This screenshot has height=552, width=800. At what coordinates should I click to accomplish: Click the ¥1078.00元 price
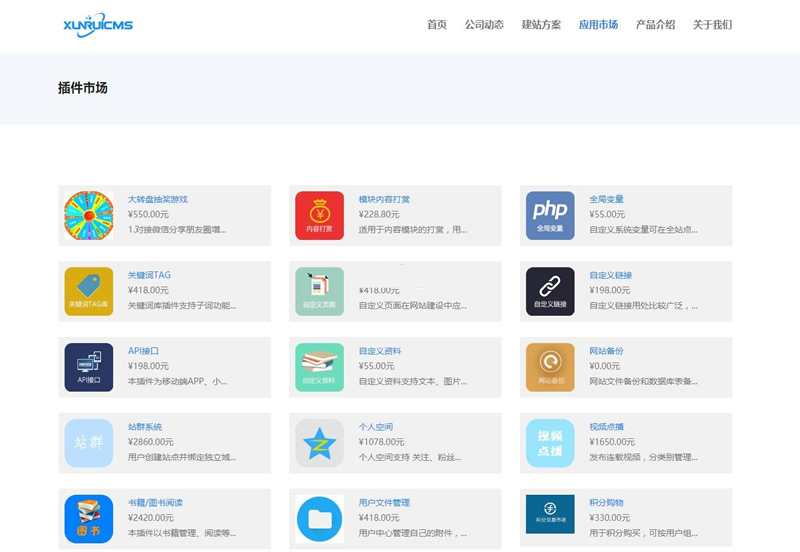coord(381,442)
